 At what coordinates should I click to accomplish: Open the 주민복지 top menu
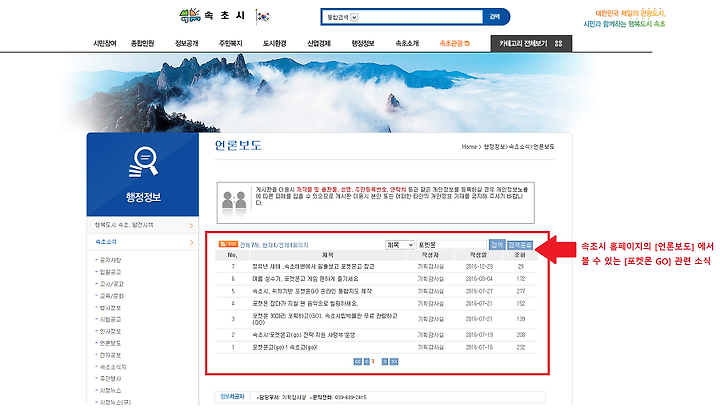231,44
